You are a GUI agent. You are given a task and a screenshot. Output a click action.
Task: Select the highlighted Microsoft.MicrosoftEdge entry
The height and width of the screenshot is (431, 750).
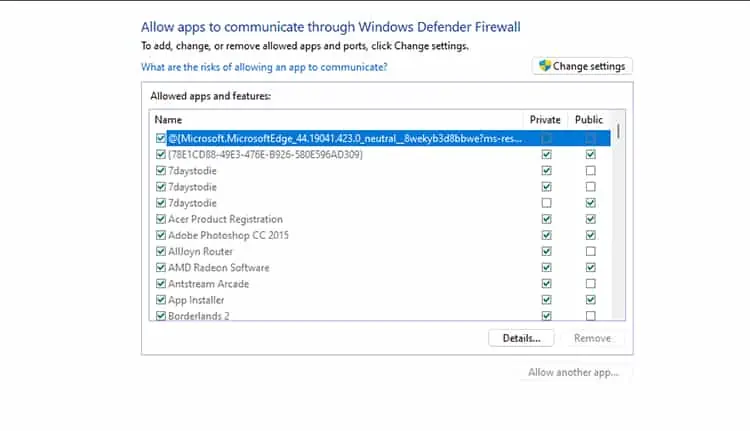(x=345, y=138)
